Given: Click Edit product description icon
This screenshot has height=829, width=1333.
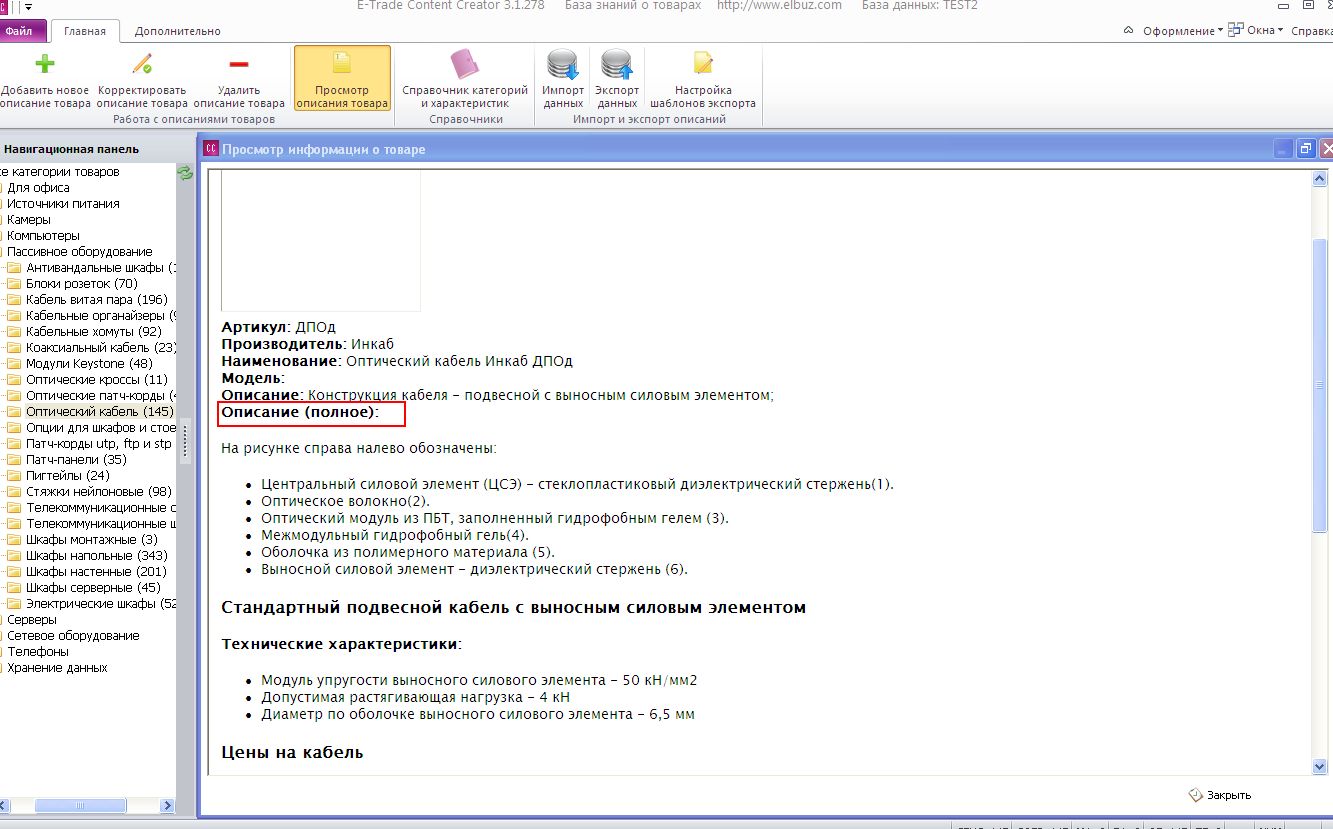Looking at the screenshot, I should [x=142, y=64].
